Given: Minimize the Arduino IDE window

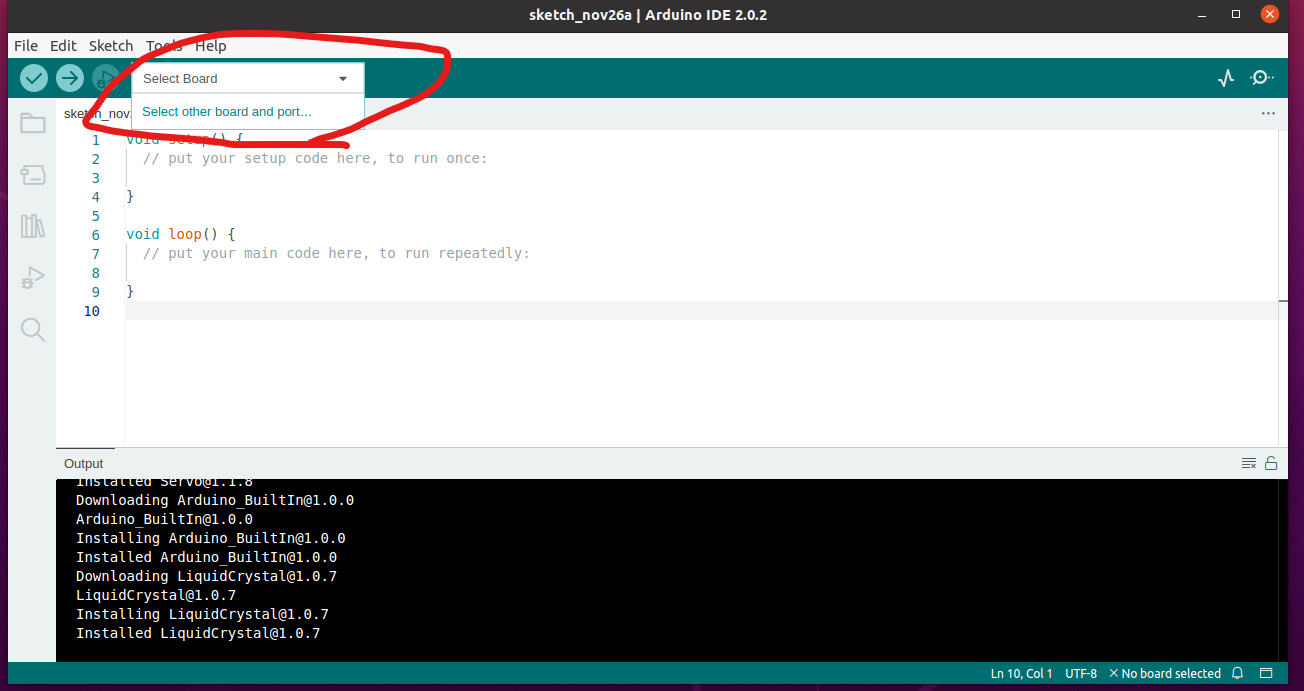Looking at the screenshot, I should click(1204, 15).
